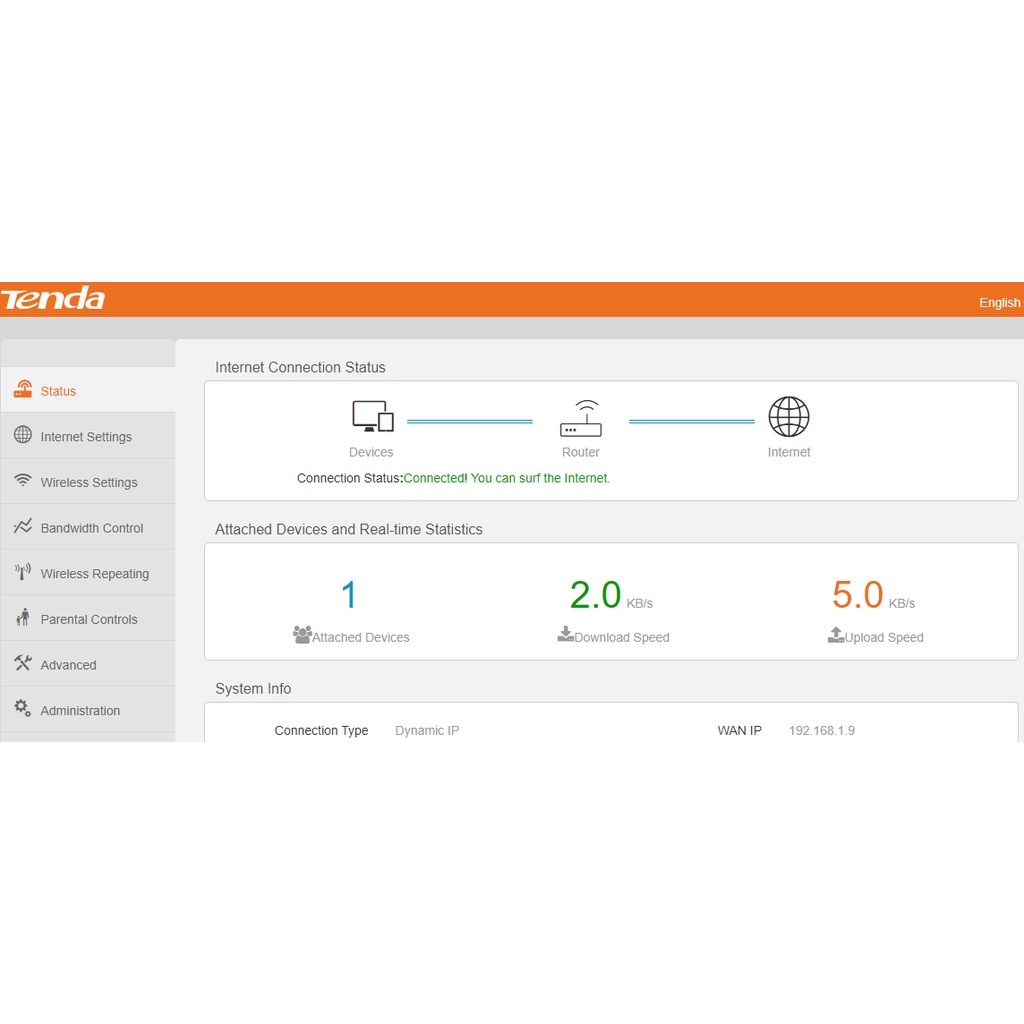Click the attached devices count number
Screen dimensions: 1024x1024
pos(349,596)
